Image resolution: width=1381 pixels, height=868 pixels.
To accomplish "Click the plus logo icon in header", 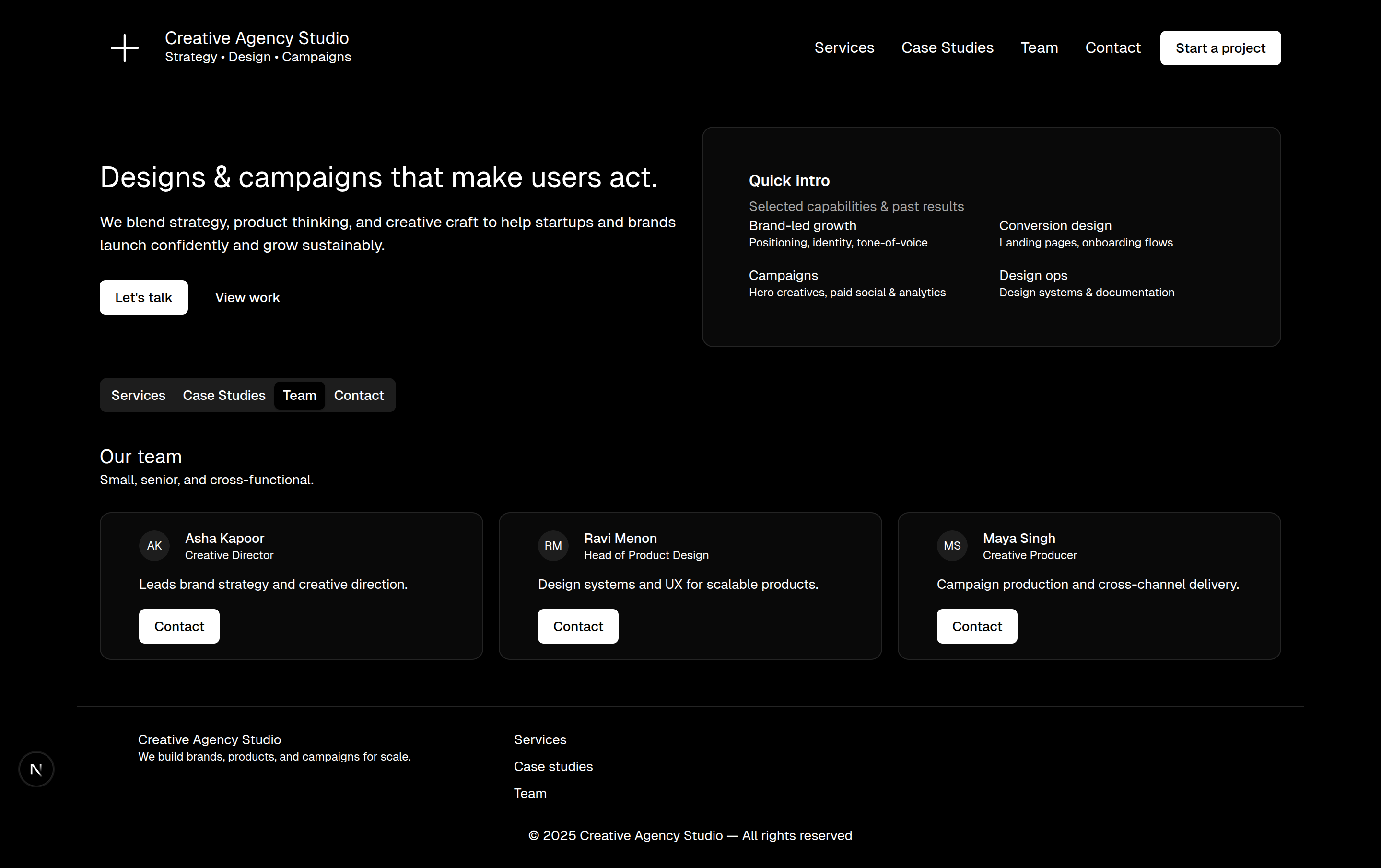I will [125, 47].
